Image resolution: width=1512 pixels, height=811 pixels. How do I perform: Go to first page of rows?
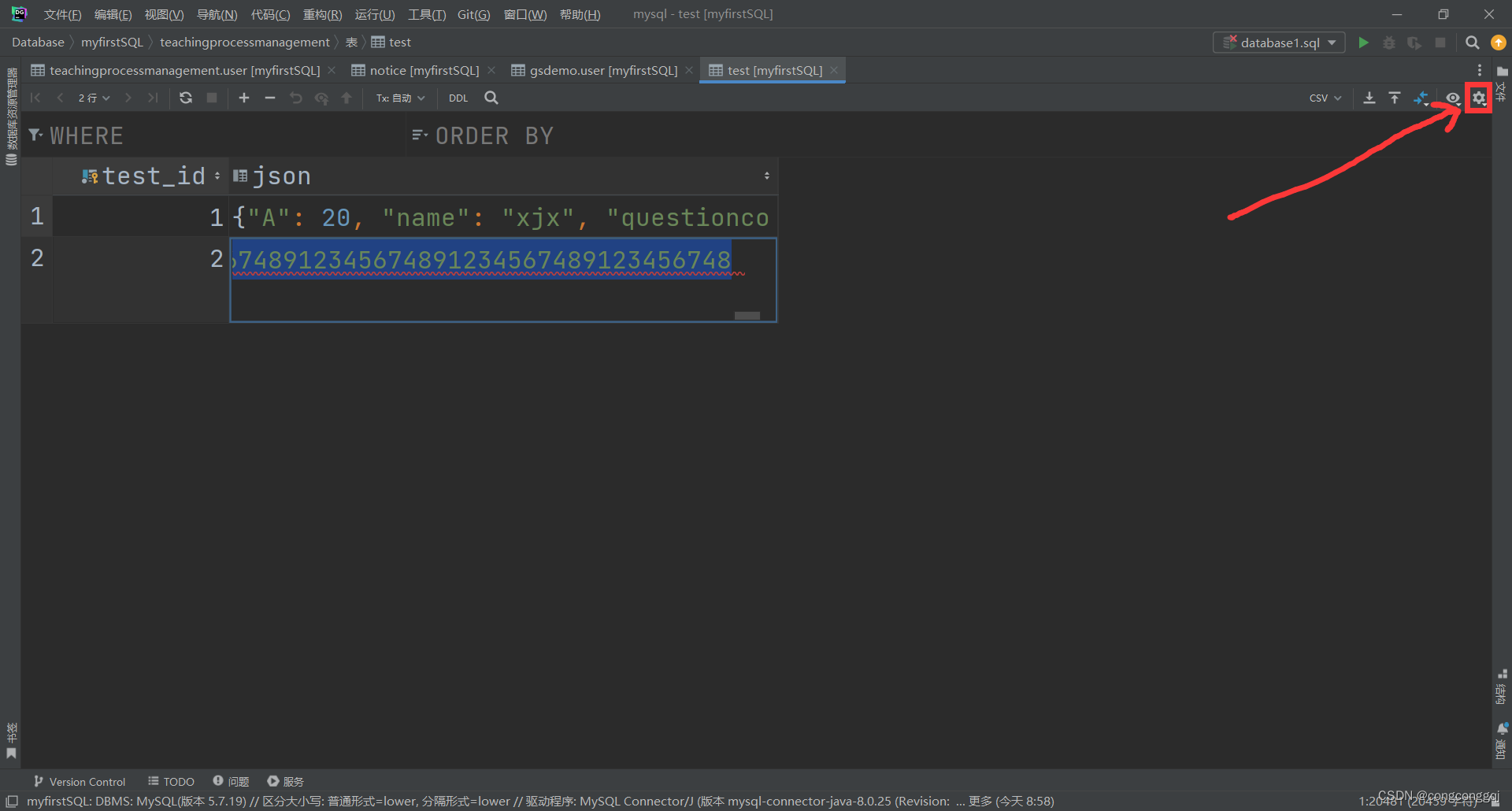coord(35,98)
